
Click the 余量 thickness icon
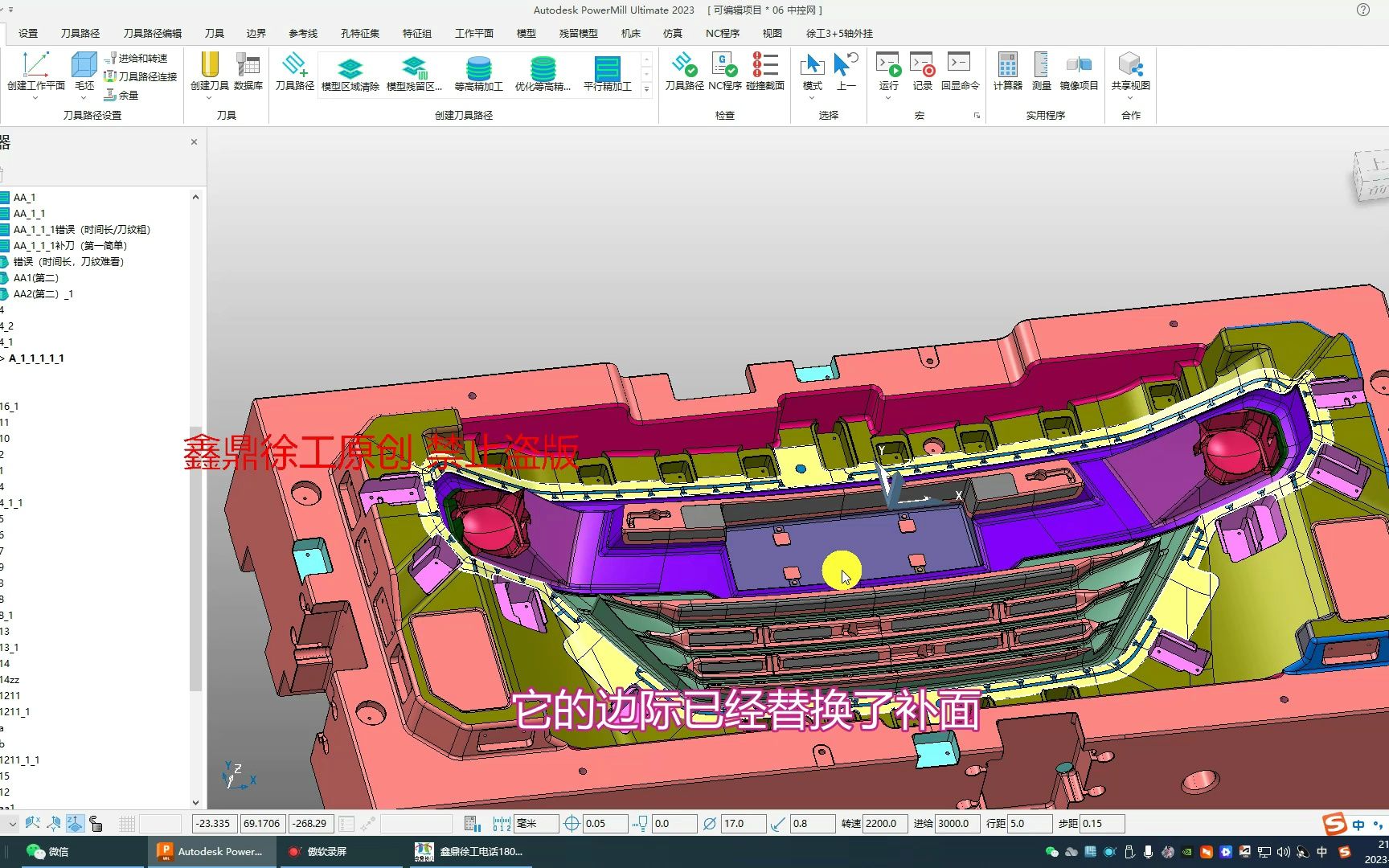121,95
